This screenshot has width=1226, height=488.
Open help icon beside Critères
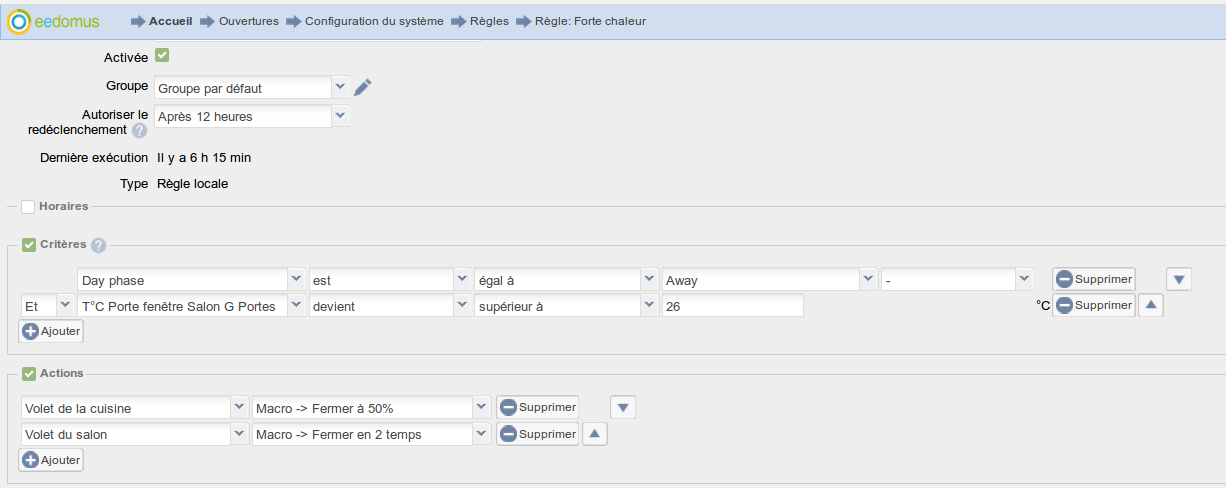[x=98, y=245]
